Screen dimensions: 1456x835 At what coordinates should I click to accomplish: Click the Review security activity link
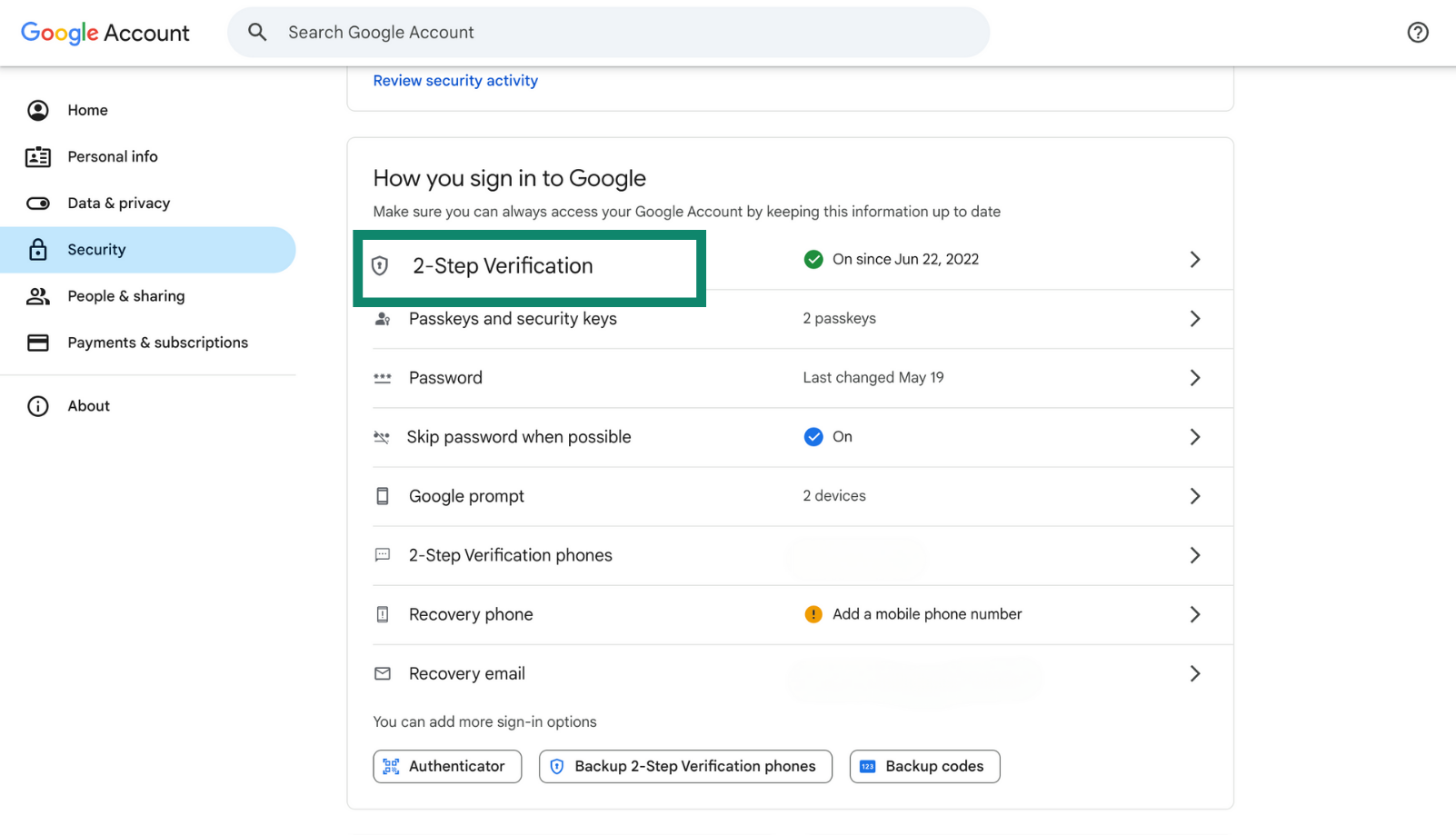tap(454, 80)
